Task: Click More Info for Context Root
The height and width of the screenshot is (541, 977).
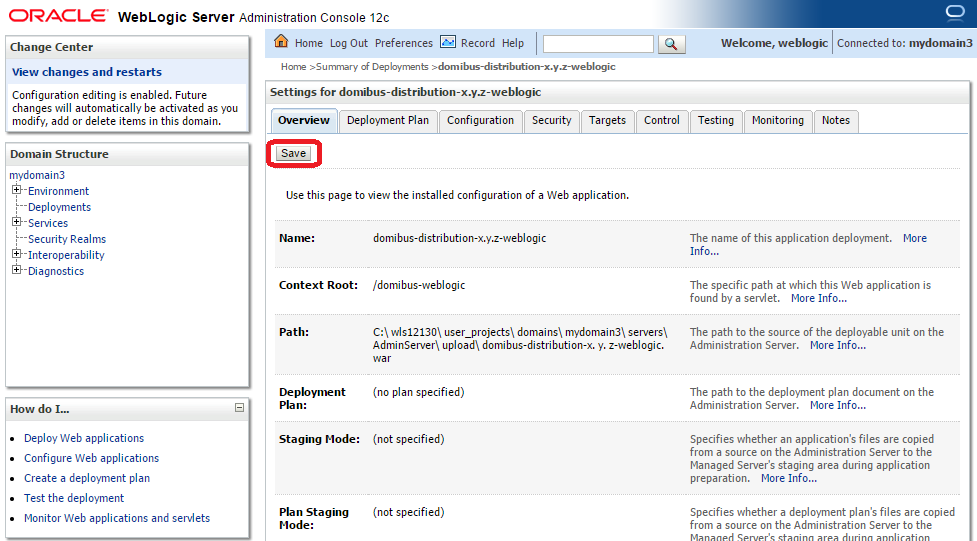Action: tap(819, 299)
